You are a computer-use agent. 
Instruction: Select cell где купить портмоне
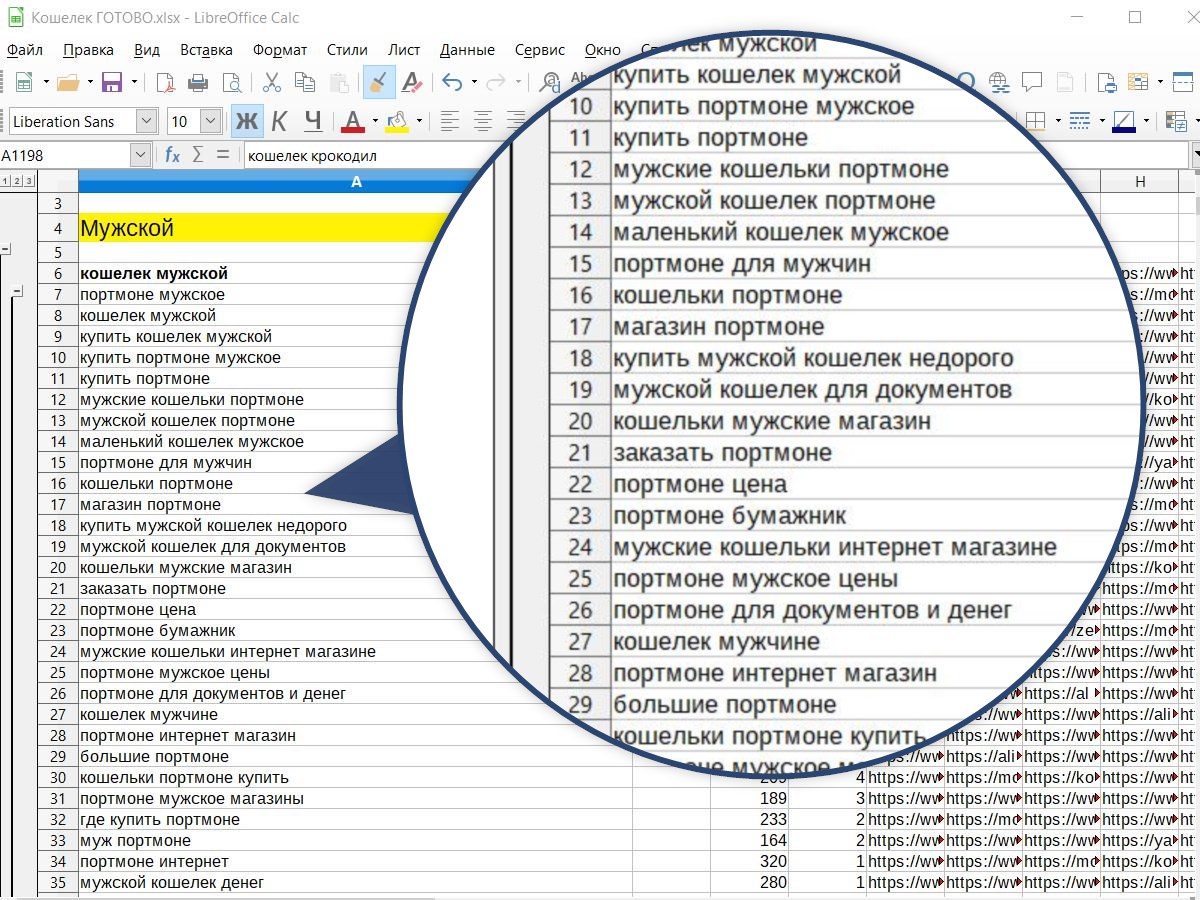[x=355, y=819]
